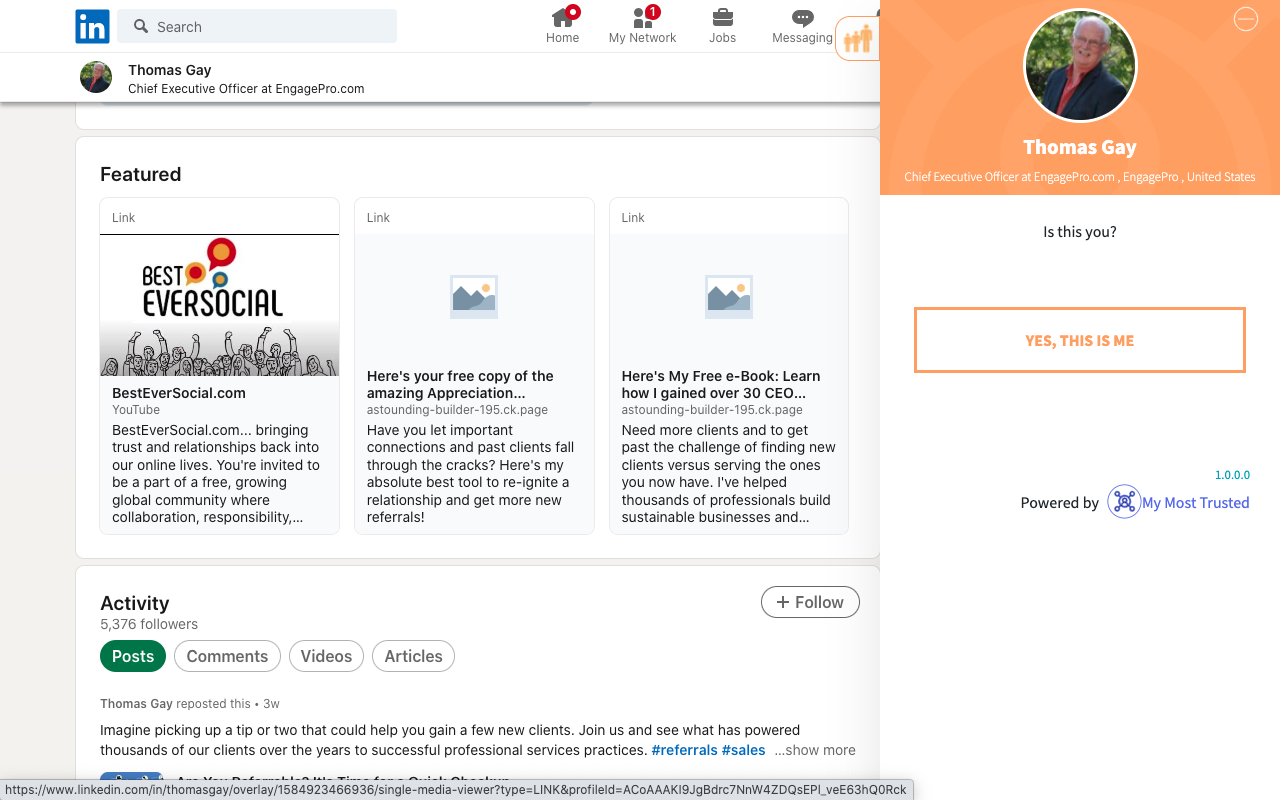Click the small Thomas Gay avatar in sticky header
1280x800 pixels.
pos(96,77)
